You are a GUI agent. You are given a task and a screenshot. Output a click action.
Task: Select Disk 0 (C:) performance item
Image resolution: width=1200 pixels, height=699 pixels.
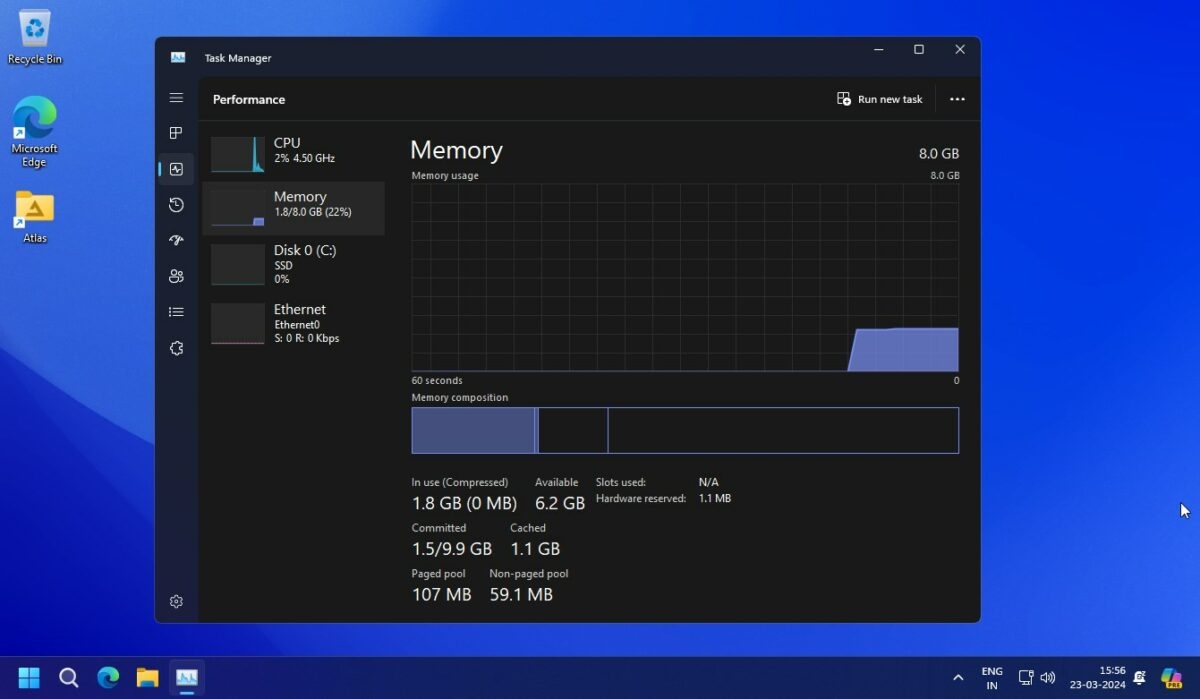pos(293,263)
